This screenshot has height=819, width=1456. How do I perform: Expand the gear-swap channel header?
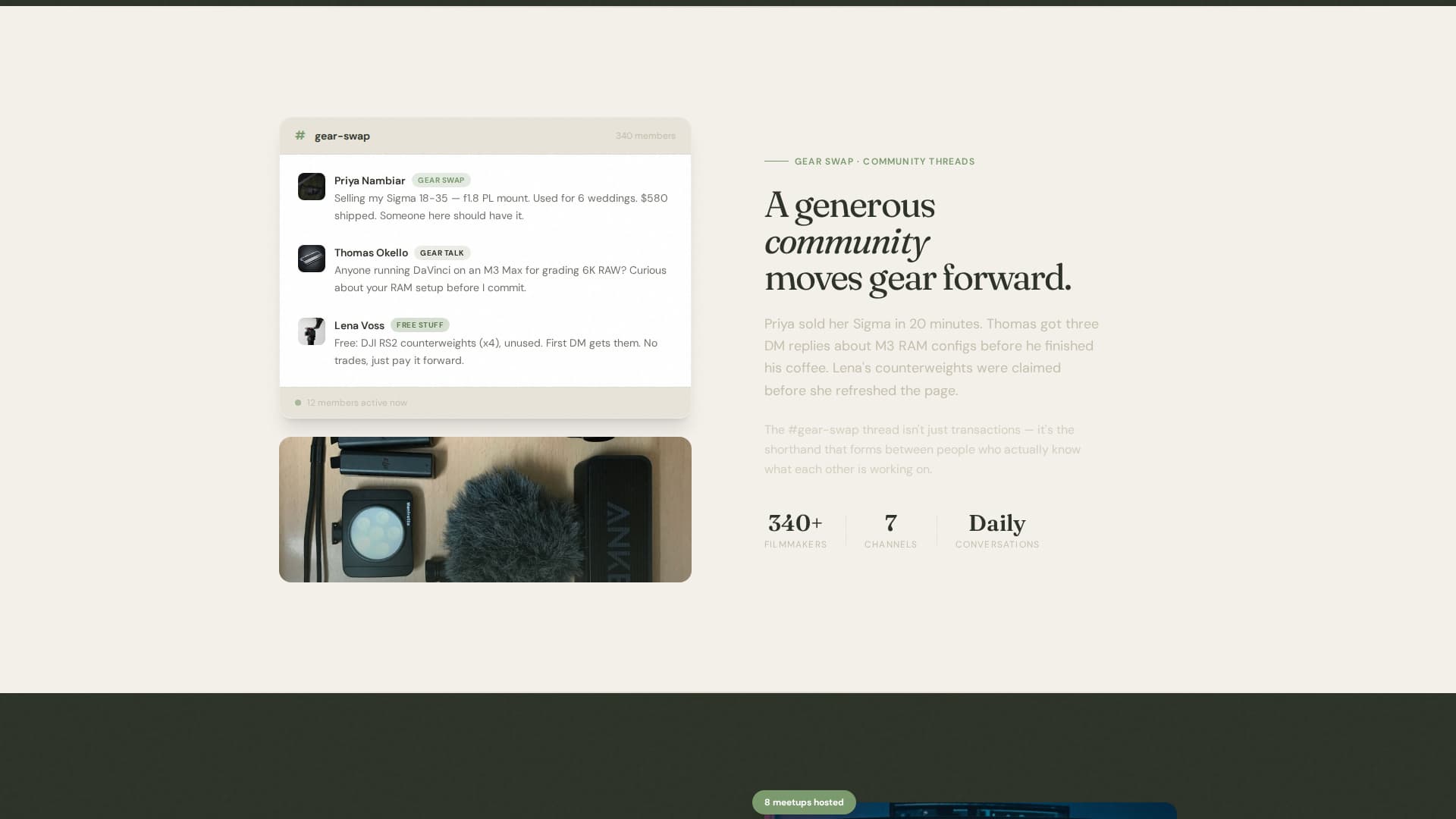coord(485,136)
